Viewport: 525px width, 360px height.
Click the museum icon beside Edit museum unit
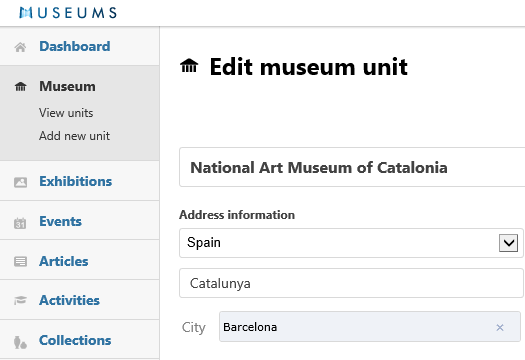[189, 65]
